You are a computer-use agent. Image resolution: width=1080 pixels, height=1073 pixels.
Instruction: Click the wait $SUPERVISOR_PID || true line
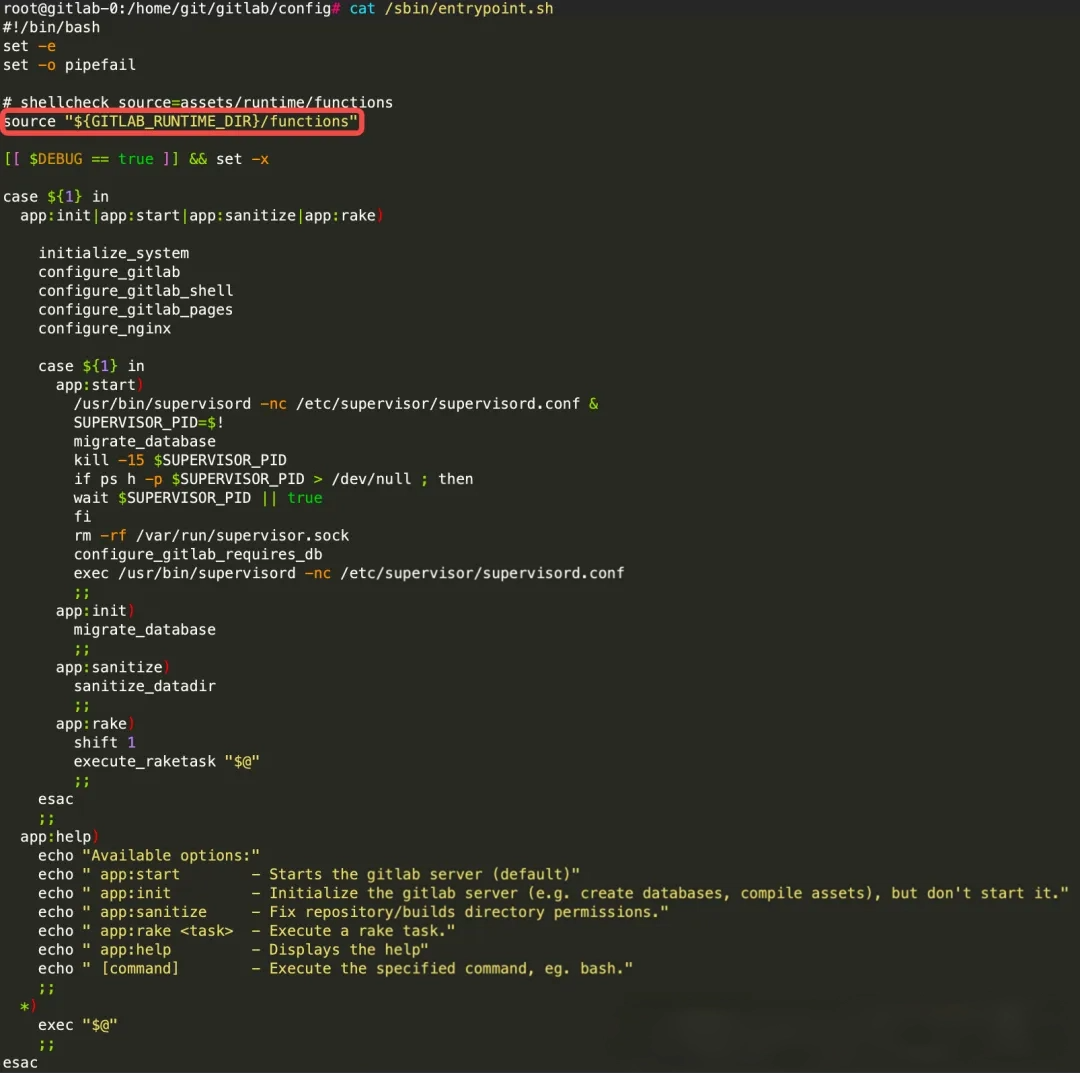[x=197, y=498]
